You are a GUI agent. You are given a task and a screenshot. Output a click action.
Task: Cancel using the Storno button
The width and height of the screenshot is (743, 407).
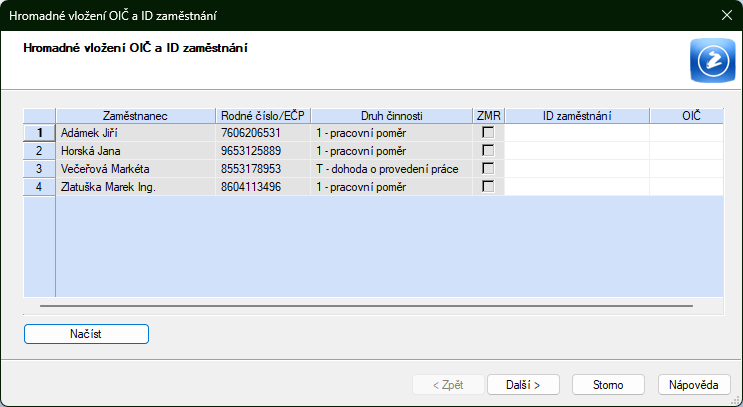[x=608, y=384]
